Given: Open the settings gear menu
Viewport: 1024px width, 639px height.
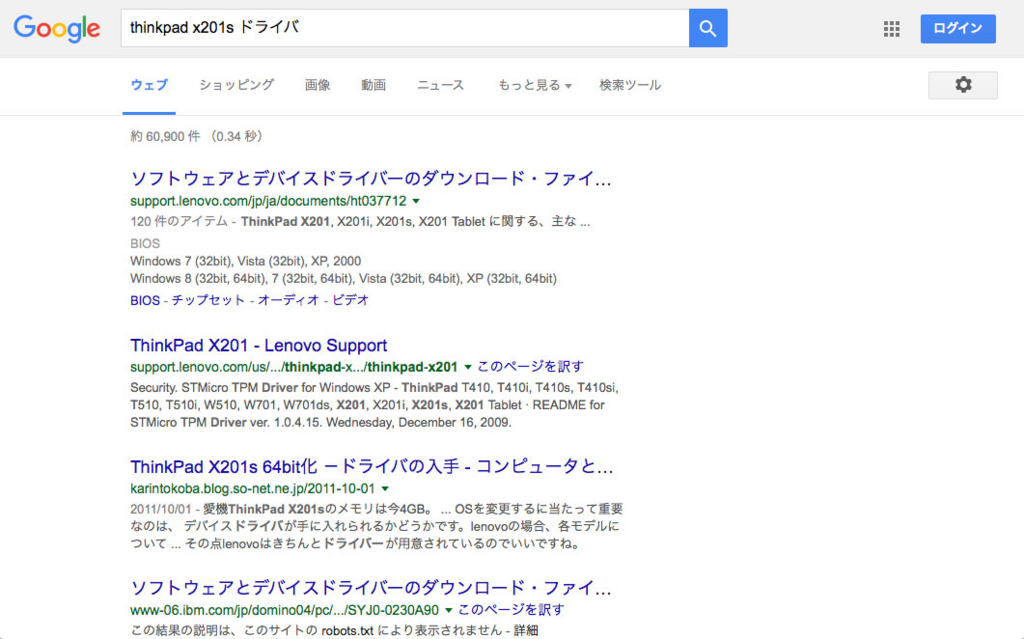Looking at the screenshot, I should click(963, 85).
